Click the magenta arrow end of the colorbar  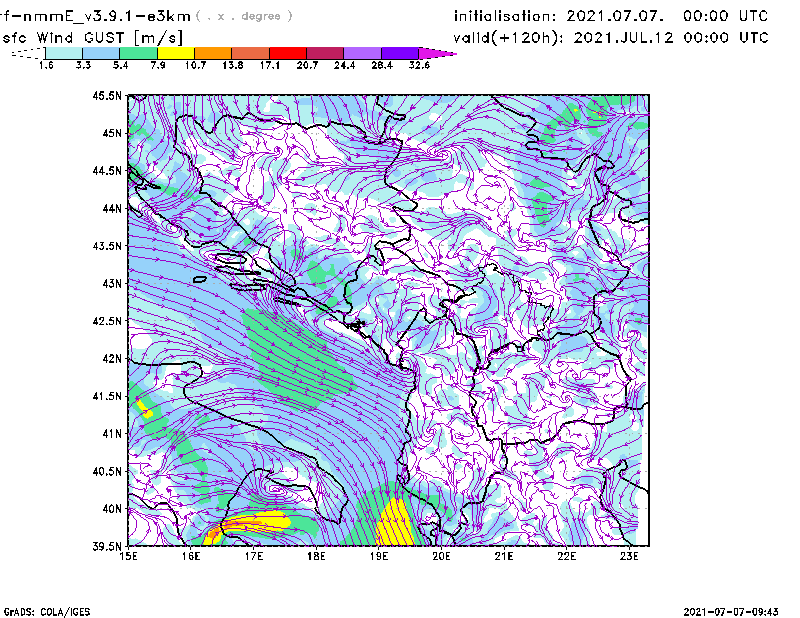click(437, 53)
